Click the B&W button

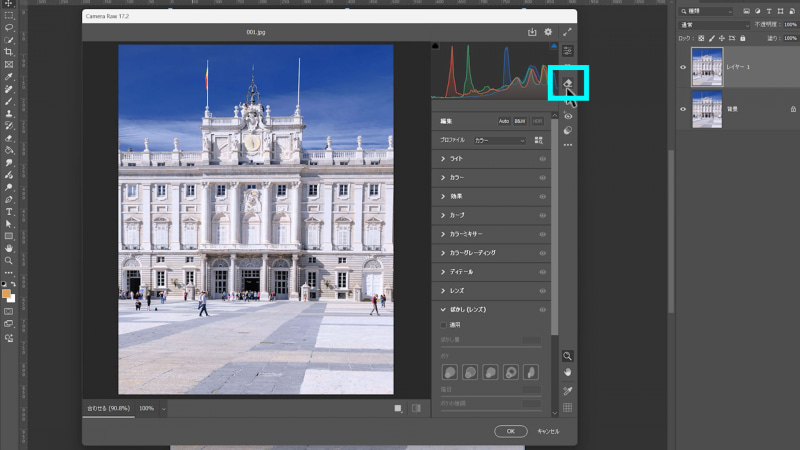pyautogui.click(x=520, y=121)
